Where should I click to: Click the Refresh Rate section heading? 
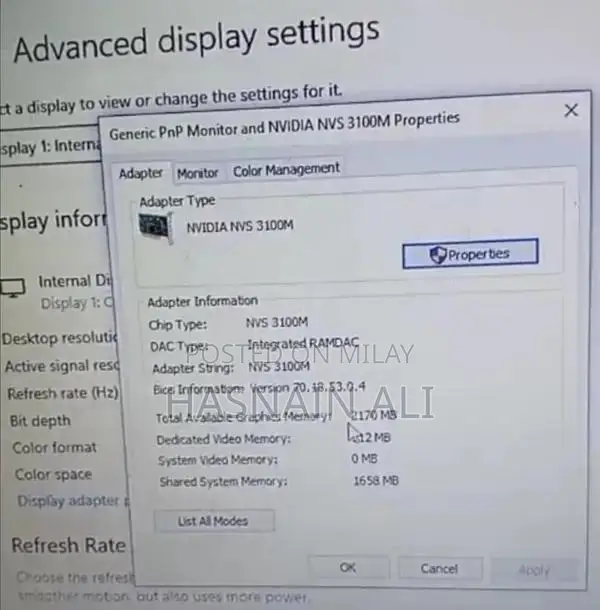click(x=68, y=545)
